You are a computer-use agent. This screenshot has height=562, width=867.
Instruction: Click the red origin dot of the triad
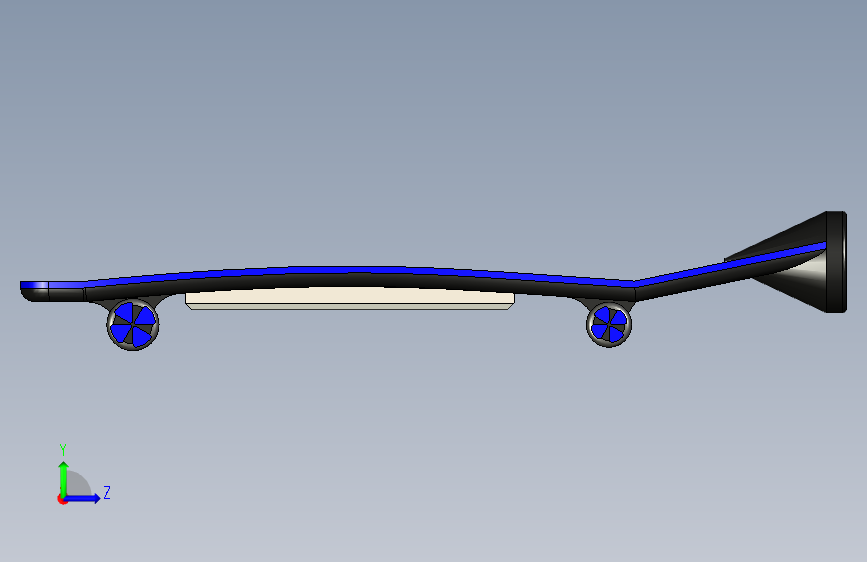[x=62, y=499]
